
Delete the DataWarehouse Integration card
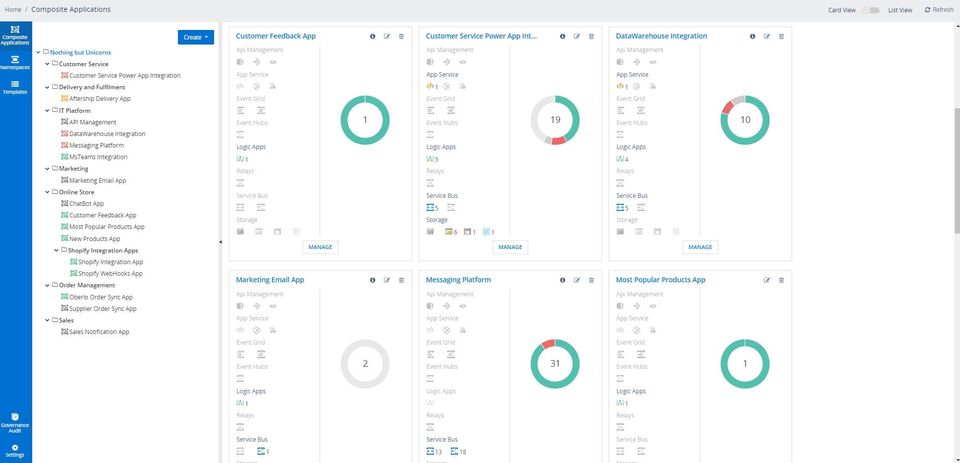(781, 37)
